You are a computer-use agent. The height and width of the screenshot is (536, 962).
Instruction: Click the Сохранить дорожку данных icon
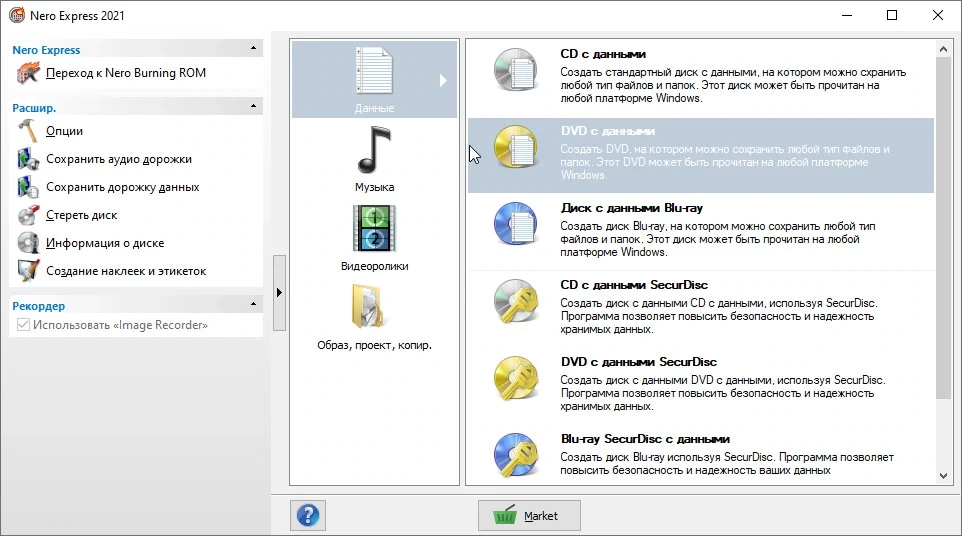coord(28,187)
